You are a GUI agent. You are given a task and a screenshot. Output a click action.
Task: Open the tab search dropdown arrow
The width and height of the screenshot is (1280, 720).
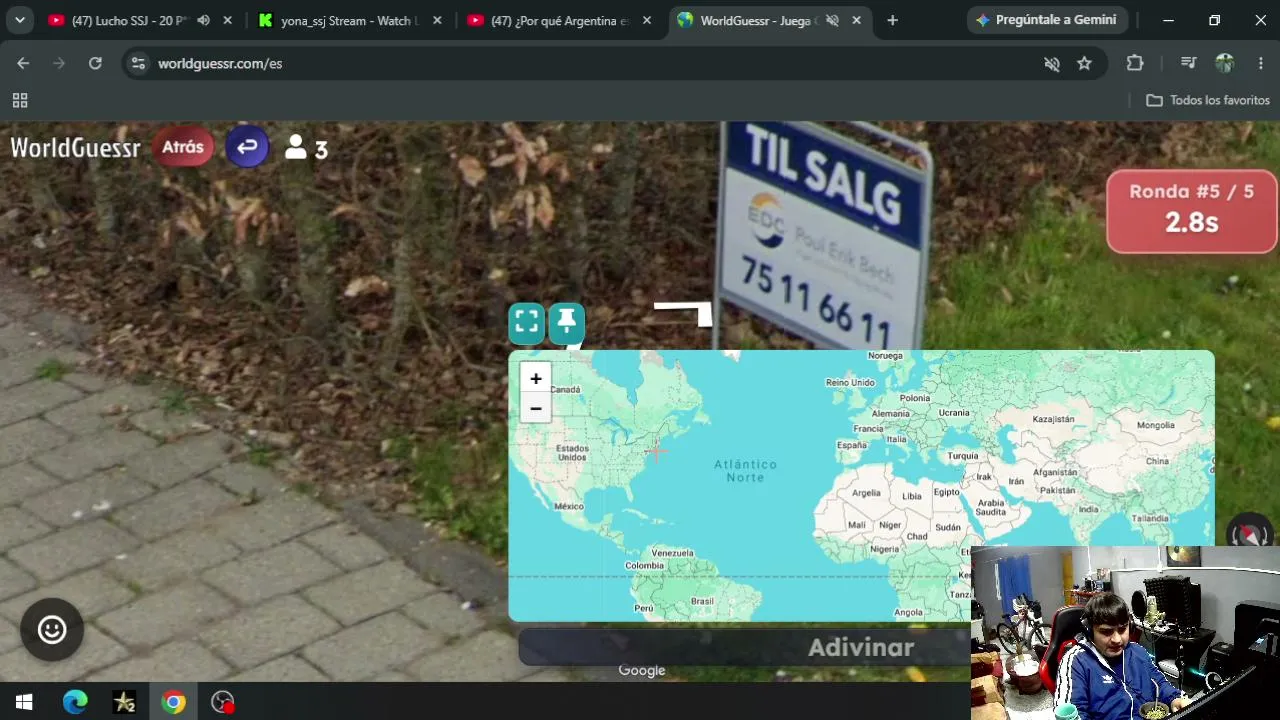pos(20,20)
